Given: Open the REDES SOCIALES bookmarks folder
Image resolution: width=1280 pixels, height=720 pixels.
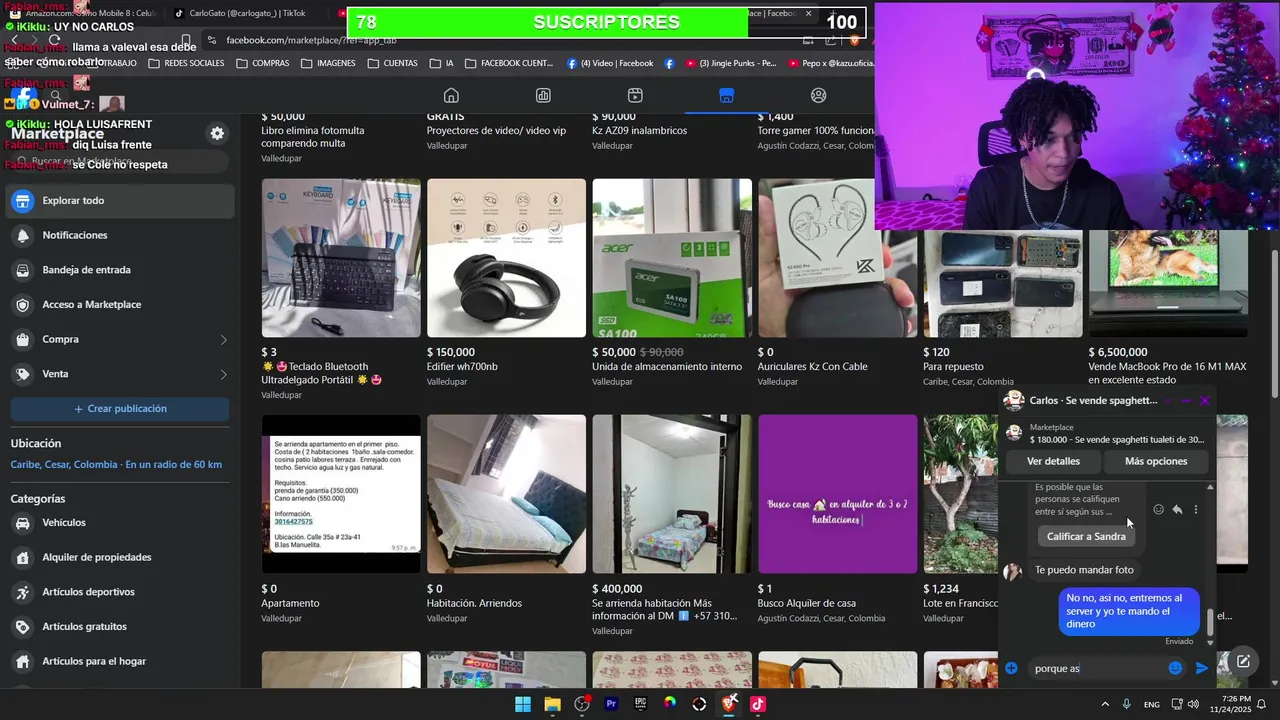Looking at the screenshot, I should (185, 63).
